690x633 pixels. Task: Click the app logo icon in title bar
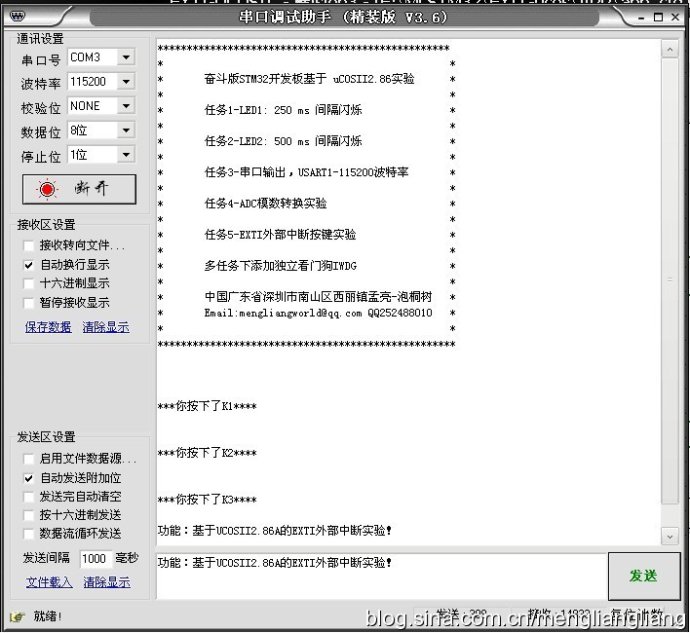pyautogui.click(x=17, y=16)
